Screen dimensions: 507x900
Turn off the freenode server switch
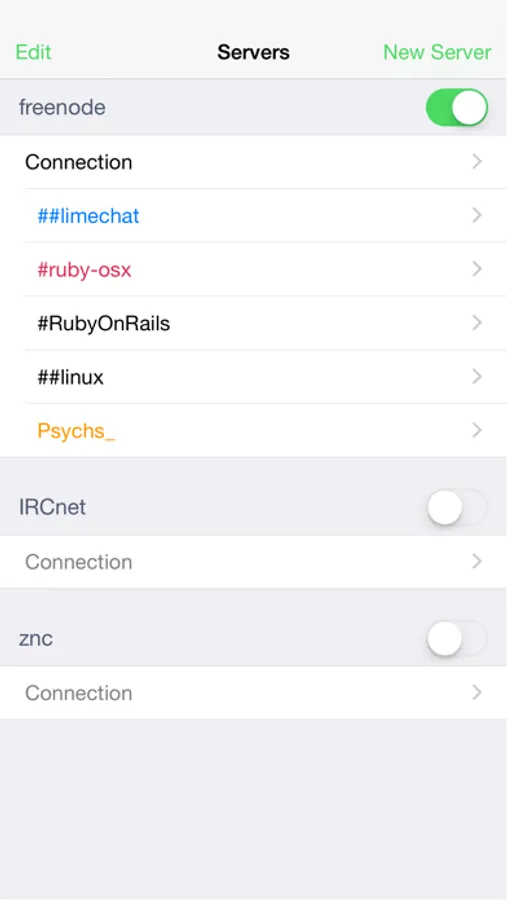456,107
